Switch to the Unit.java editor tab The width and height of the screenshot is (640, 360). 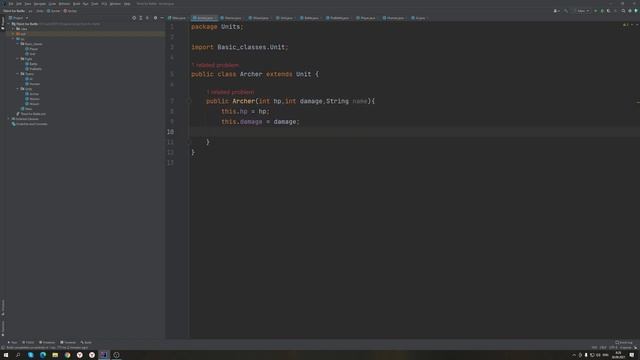point(285,18)
